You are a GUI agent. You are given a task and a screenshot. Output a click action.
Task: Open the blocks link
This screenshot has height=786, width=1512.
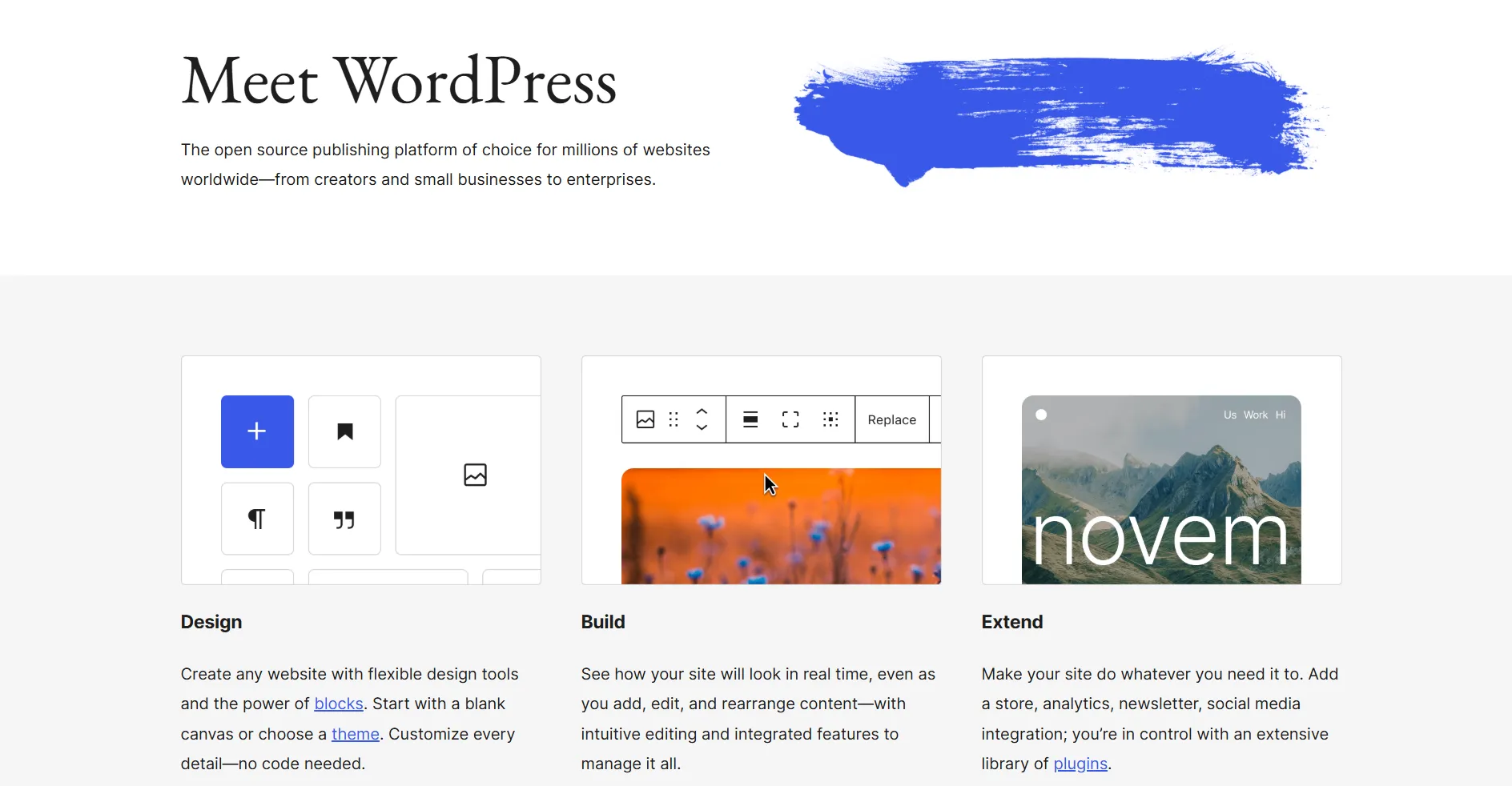tap(339, 704)
